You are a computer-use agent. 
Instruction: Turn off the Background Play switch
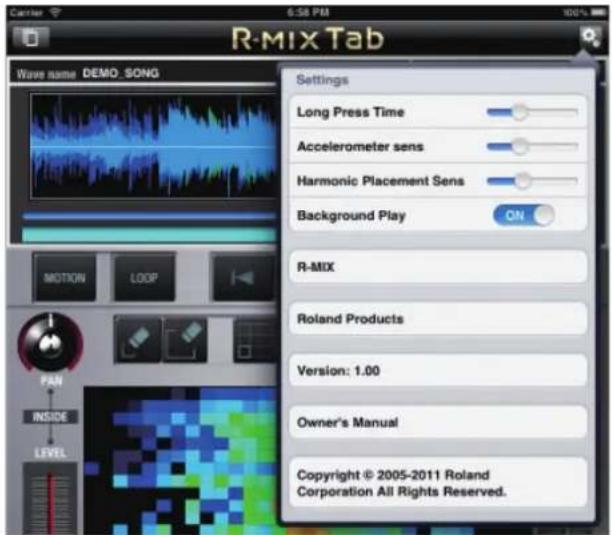click(523, 215)
